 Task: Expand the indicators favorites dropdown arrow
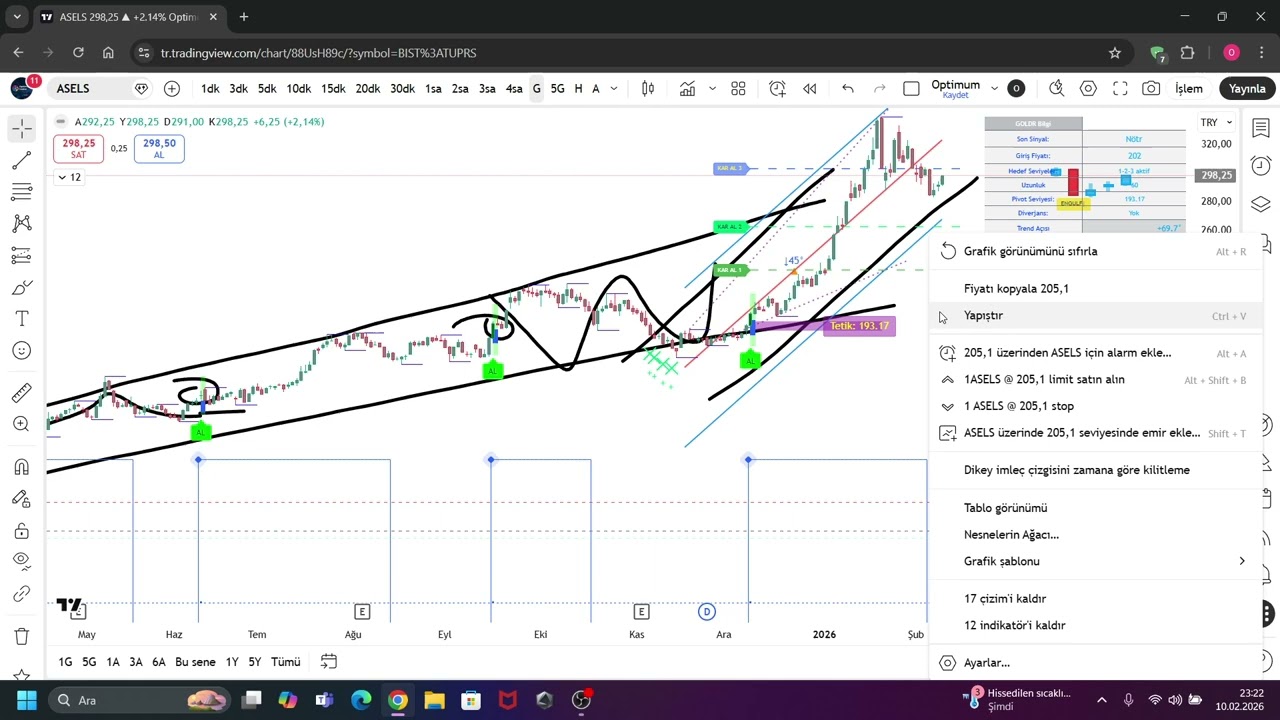(x=712, y=89)
